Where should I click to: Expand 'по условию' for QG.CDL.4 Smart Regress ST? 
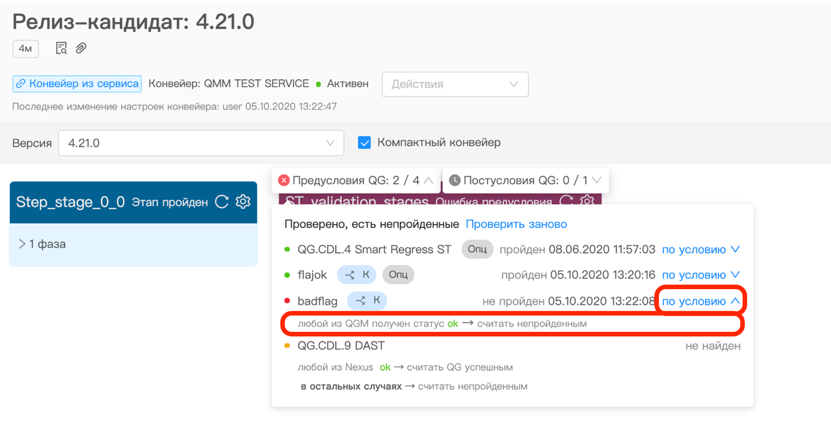(x=701, y=249)
